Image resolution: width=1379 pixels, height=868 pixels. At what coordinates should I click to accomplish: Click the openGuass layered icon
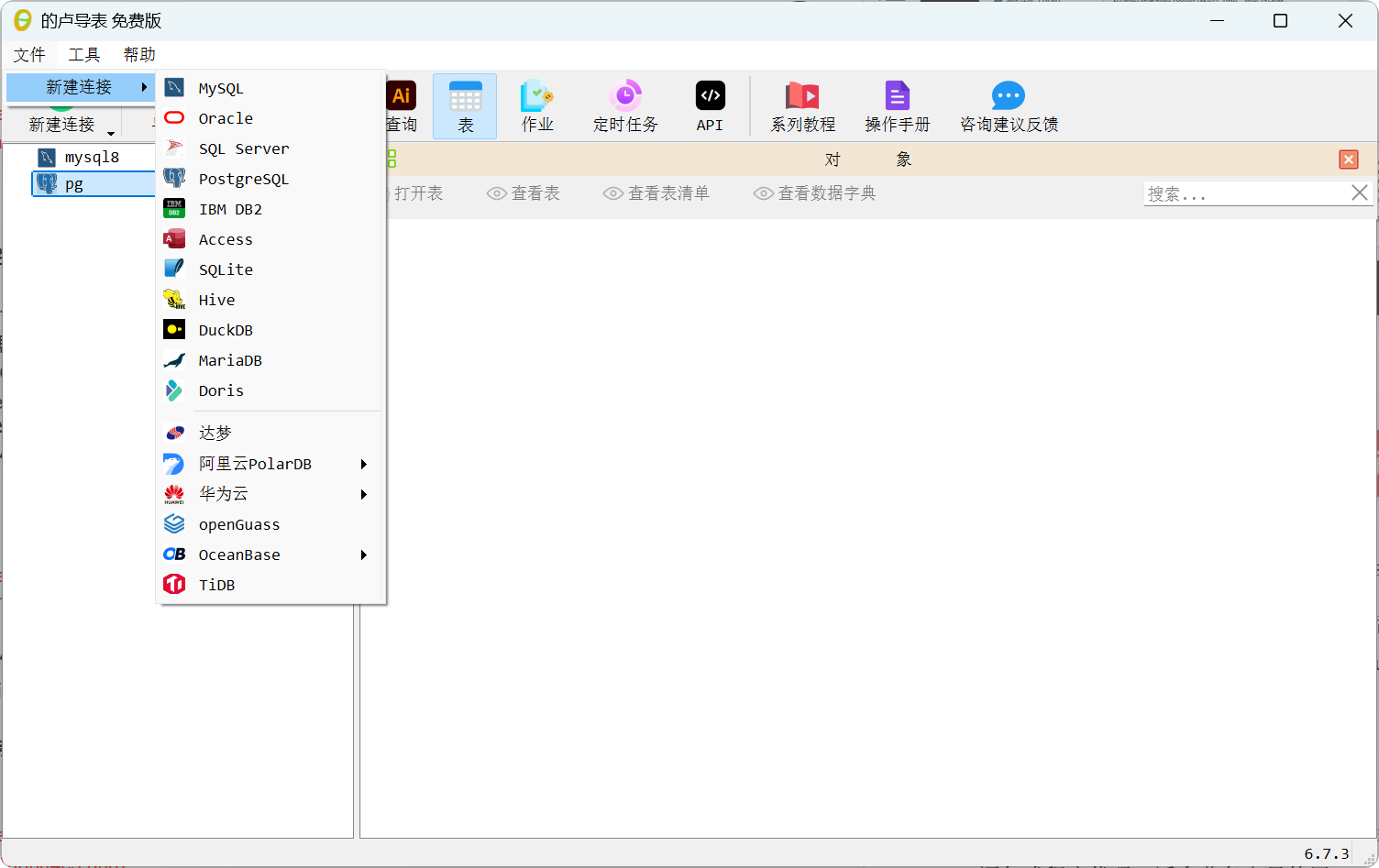pyautogui.click(x=174, y=524)
